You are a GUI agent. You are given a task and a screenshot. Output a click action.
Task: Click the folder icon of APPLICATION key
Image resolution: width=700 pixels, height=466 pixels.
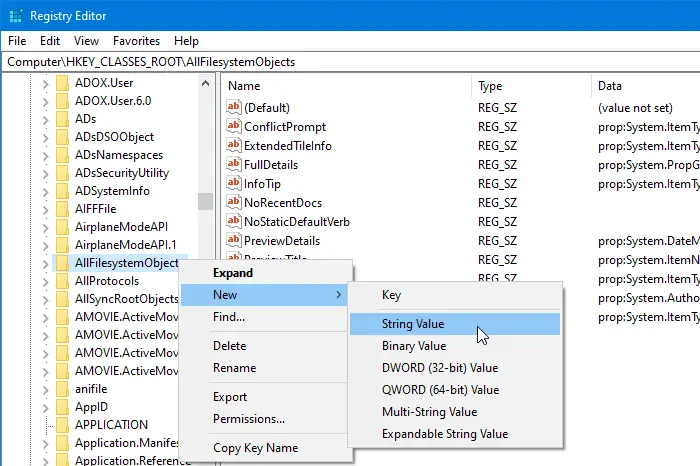pos(62,425)
